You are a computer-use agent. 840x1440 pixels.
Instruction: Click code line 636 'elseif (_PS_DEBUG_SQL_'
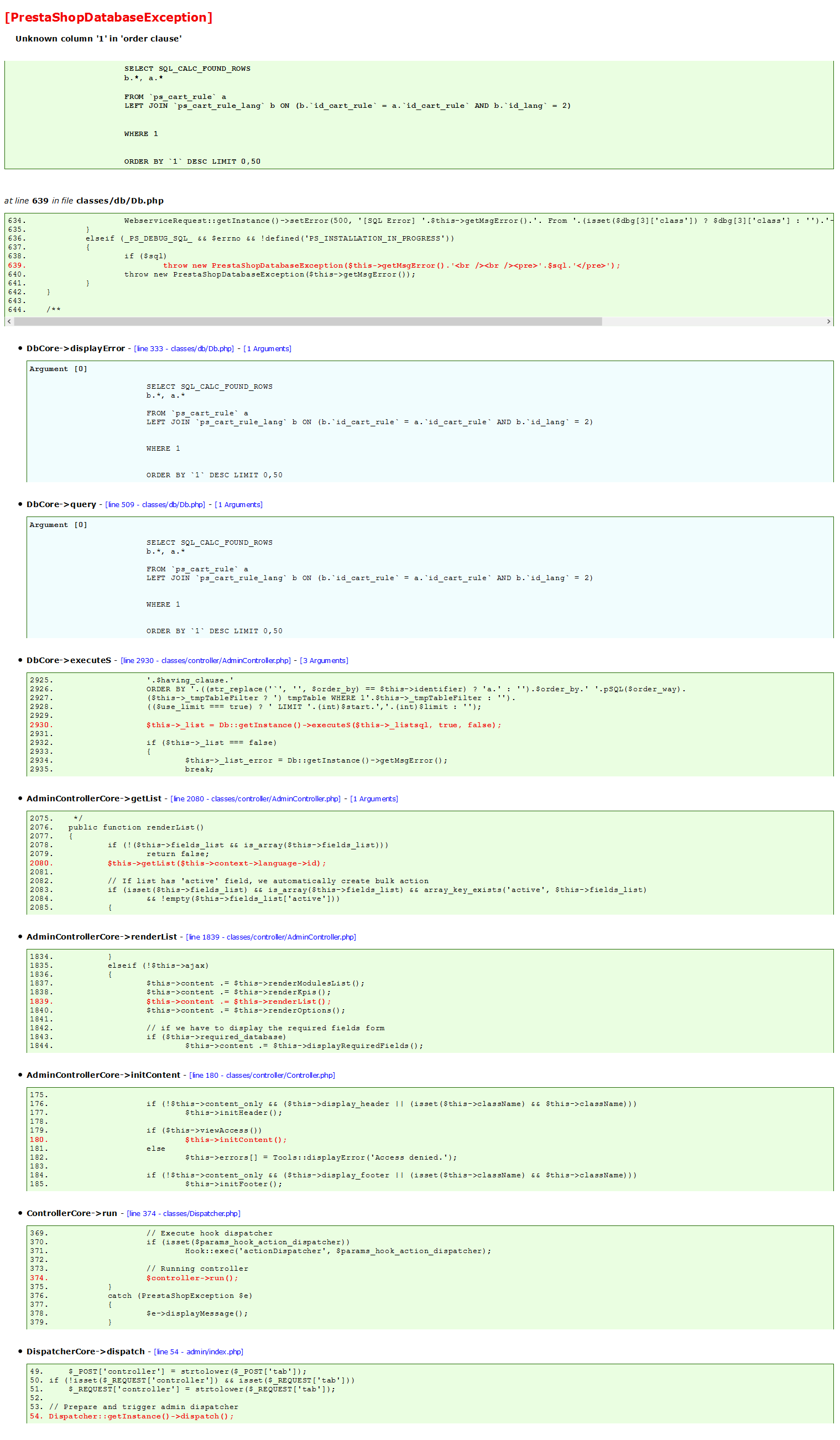(x=270, y=239)
